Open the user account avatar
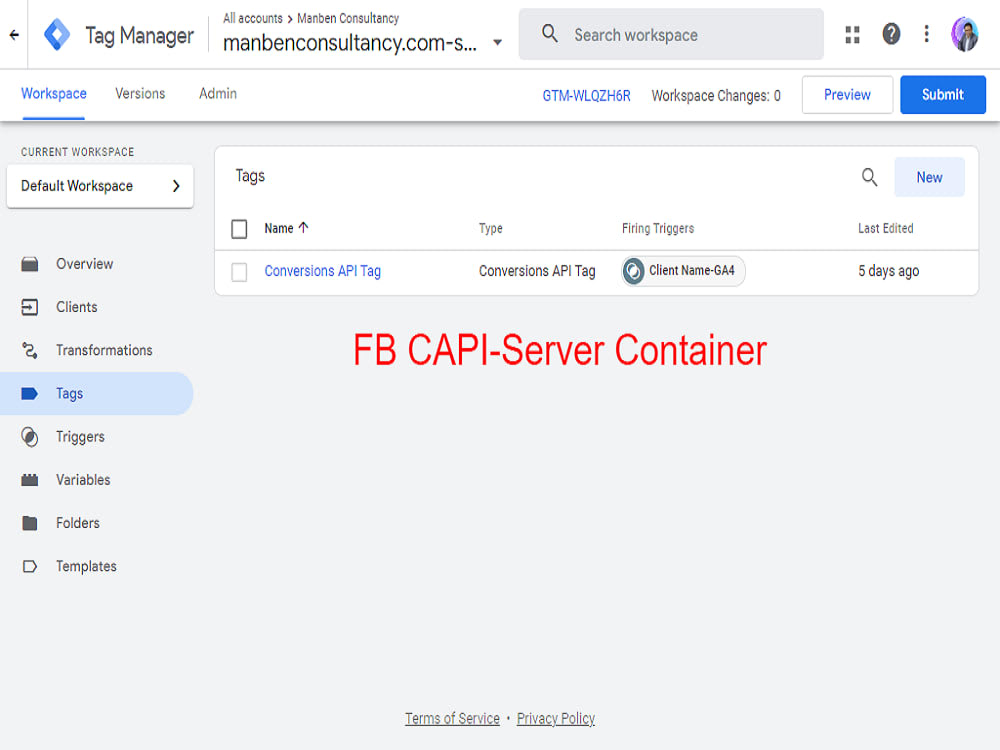Screen dimensions: 1000x750 tap(965, 34)
